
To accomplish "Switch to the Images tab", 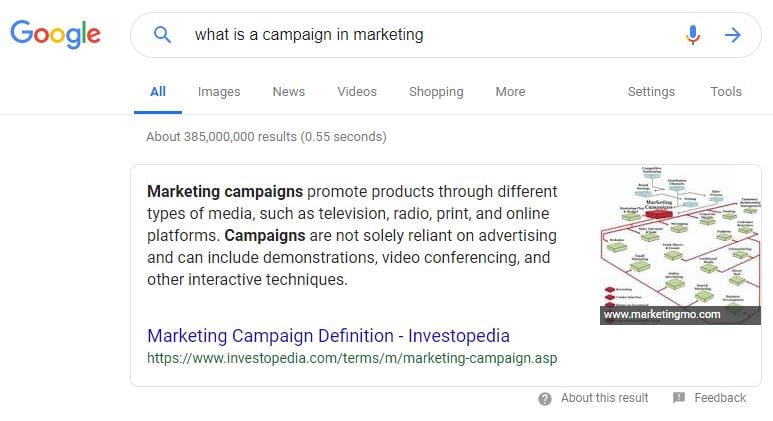I will tap(219, 92).
